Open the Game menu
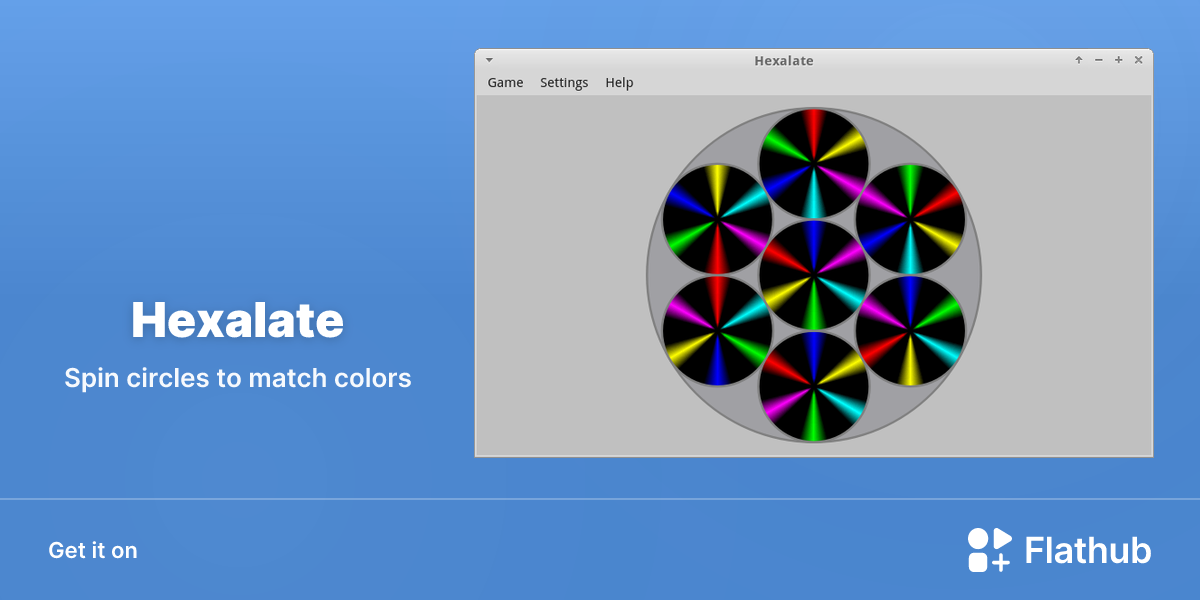The image size is (1200, 600). tap(505, 83)
